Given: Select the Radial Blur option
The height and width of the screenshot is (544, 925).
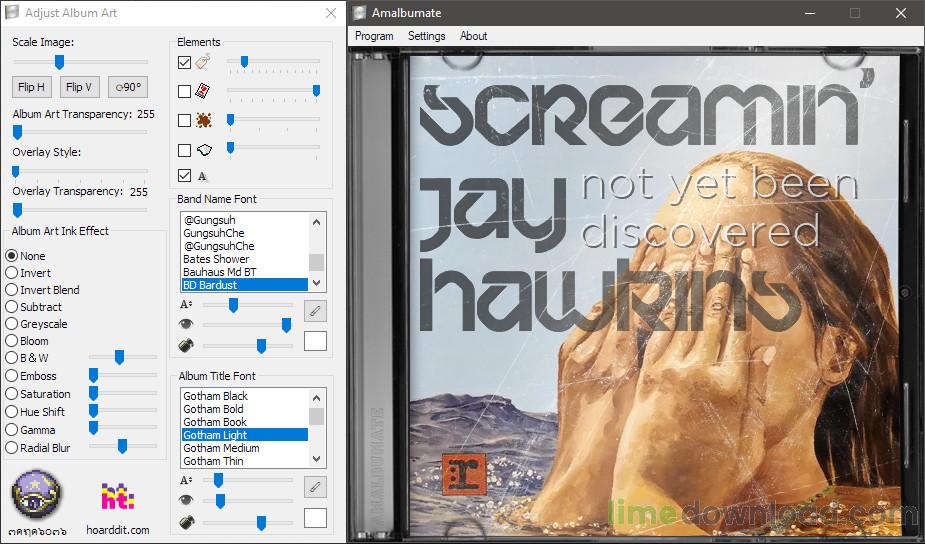Looking at the screenshot, I should click(x=38, y=448).
